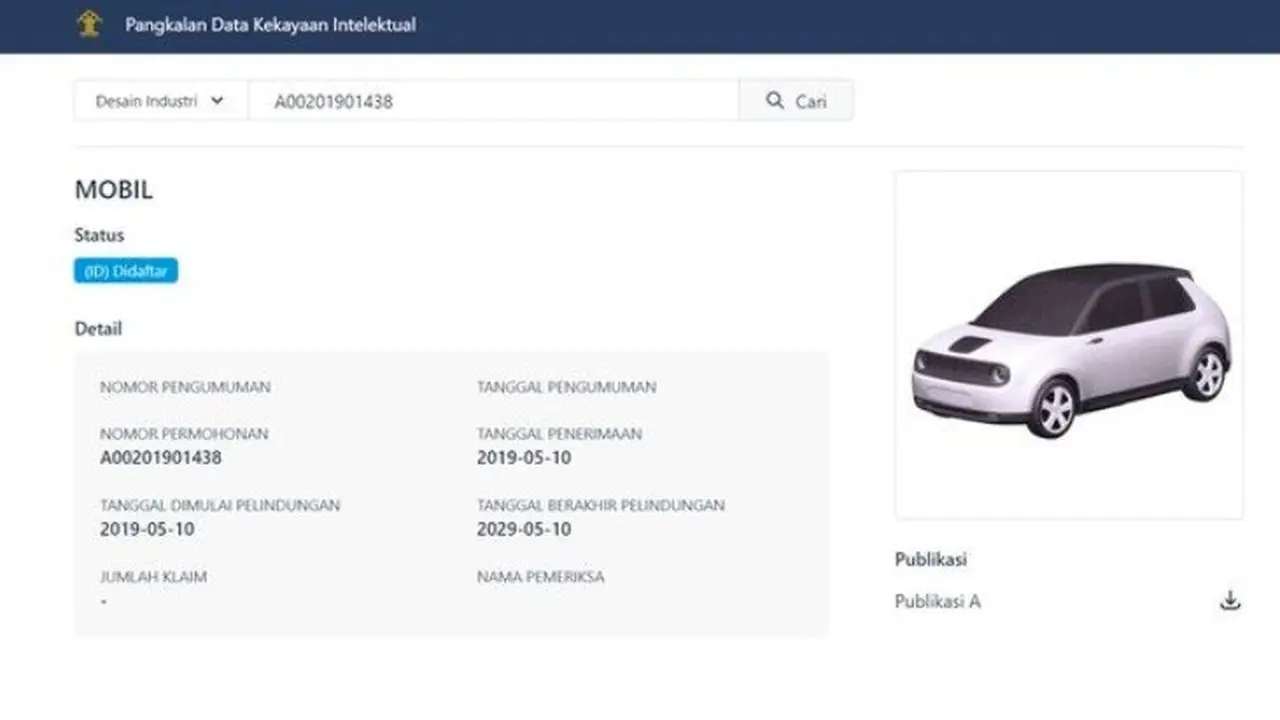1280x720 pixels.
Task: Open Pangkalan Data Kekayaan Intelektual home link
Action: [270, 24]
